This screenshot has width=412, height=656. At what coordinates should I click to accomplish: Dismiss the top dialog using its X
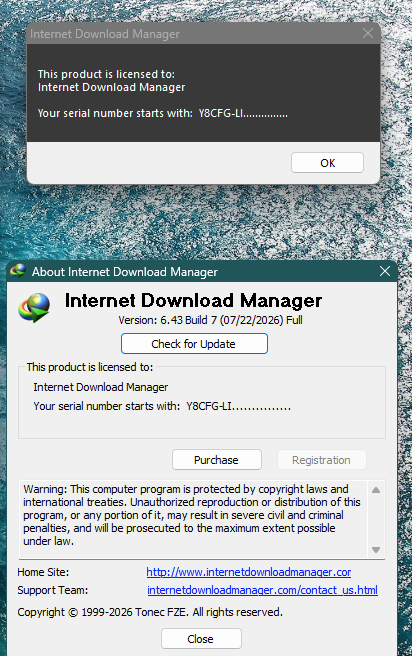pyautogui.click(x=368, y=33)
